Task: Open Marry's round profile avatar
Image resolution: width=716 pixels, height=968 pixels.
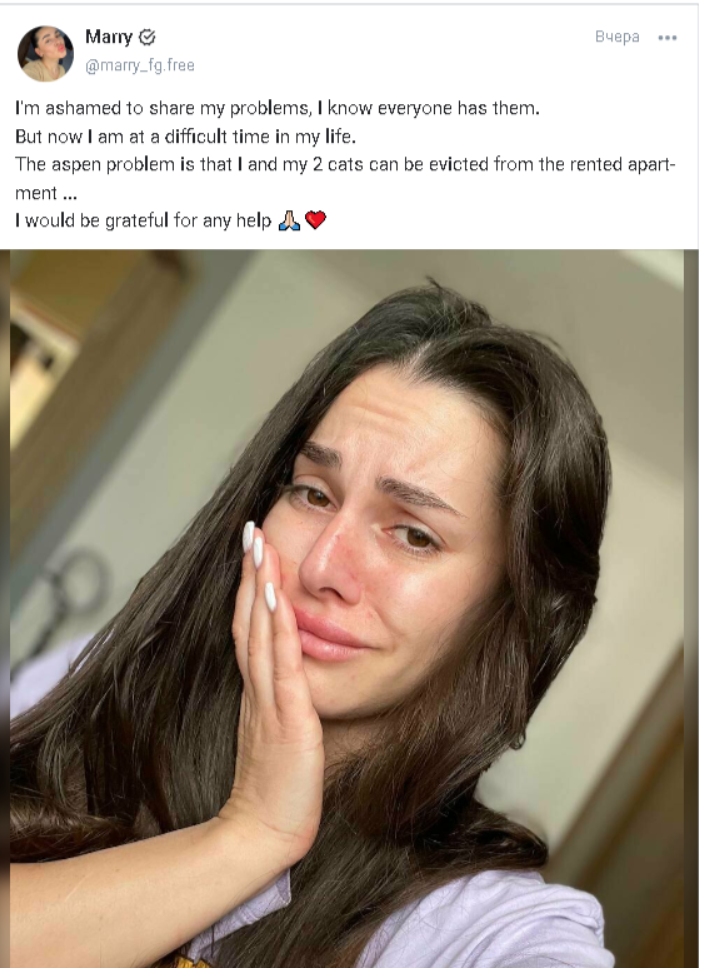Action: pos(45,53)
